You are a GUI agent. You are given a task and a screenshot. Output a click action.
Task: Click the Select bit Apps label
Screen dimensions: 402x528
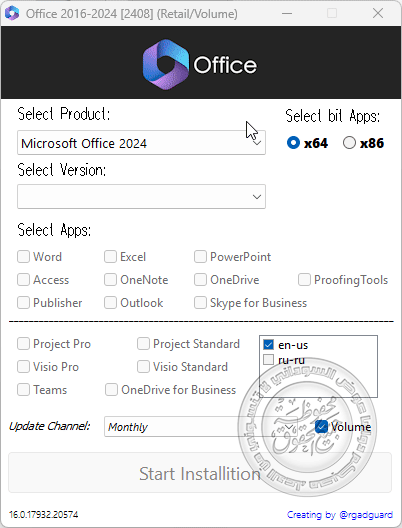(x=333, y=116)
